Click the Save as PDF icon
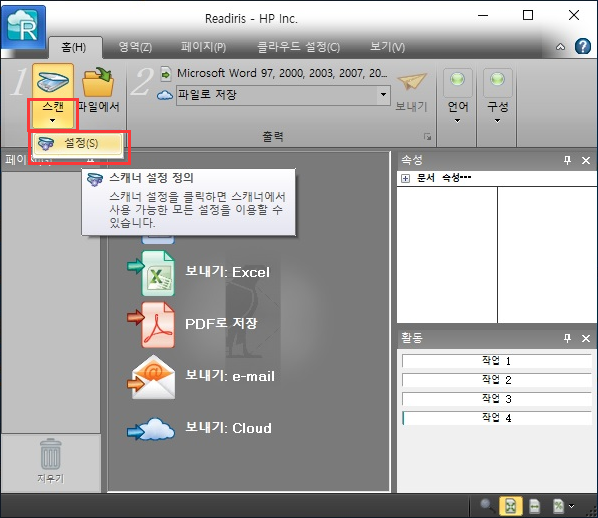This screenshot has height=518, width=598. (x=152, y=325)
